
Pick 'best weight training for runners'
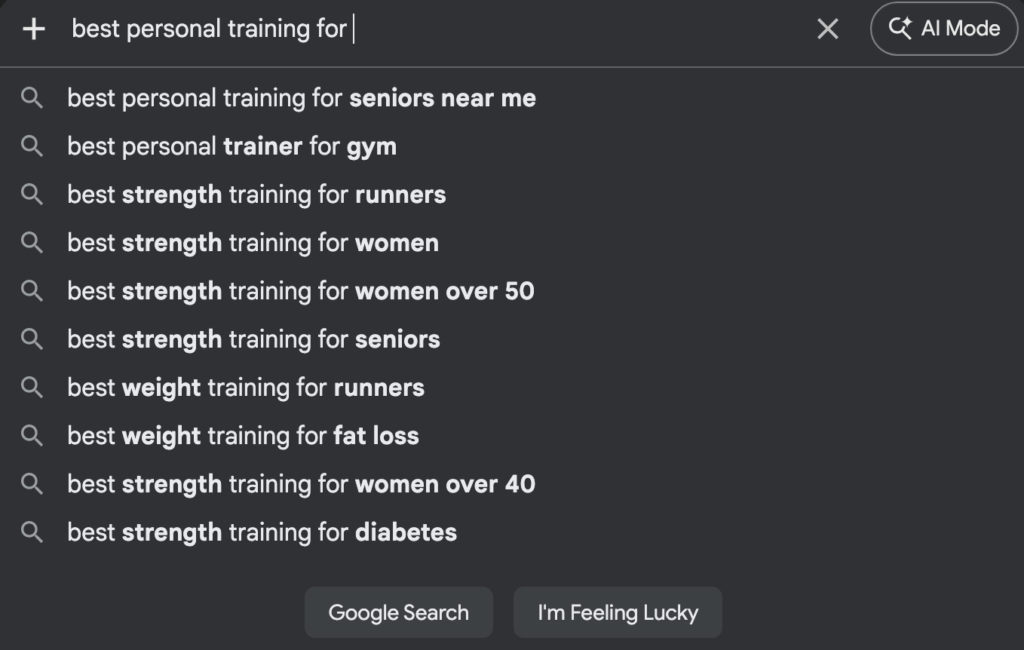246,387
